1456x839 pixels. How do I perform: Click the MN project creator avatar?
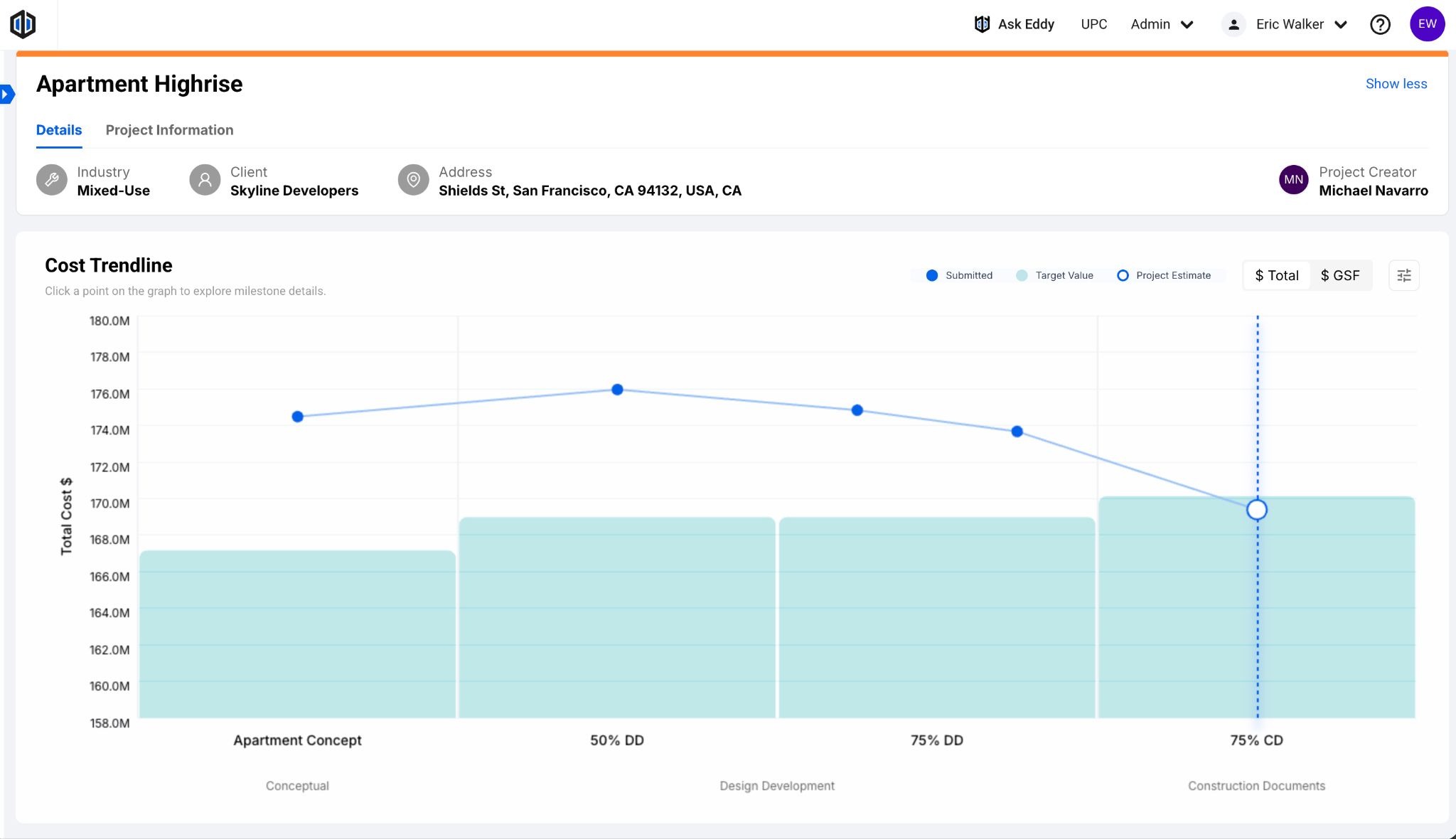1293,180
